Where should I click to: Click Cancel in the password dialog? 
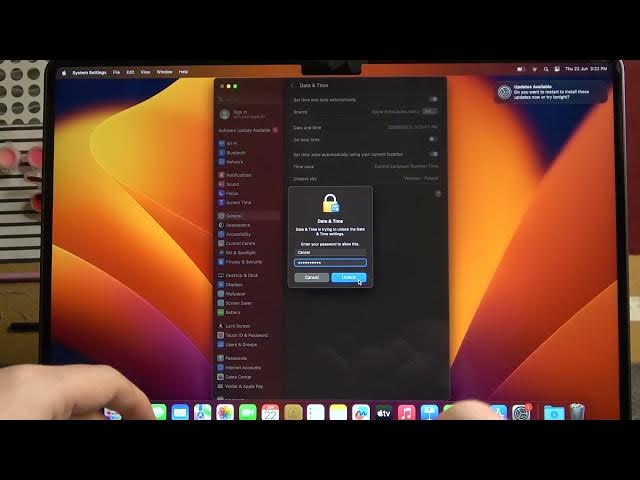tap(311, 278)
